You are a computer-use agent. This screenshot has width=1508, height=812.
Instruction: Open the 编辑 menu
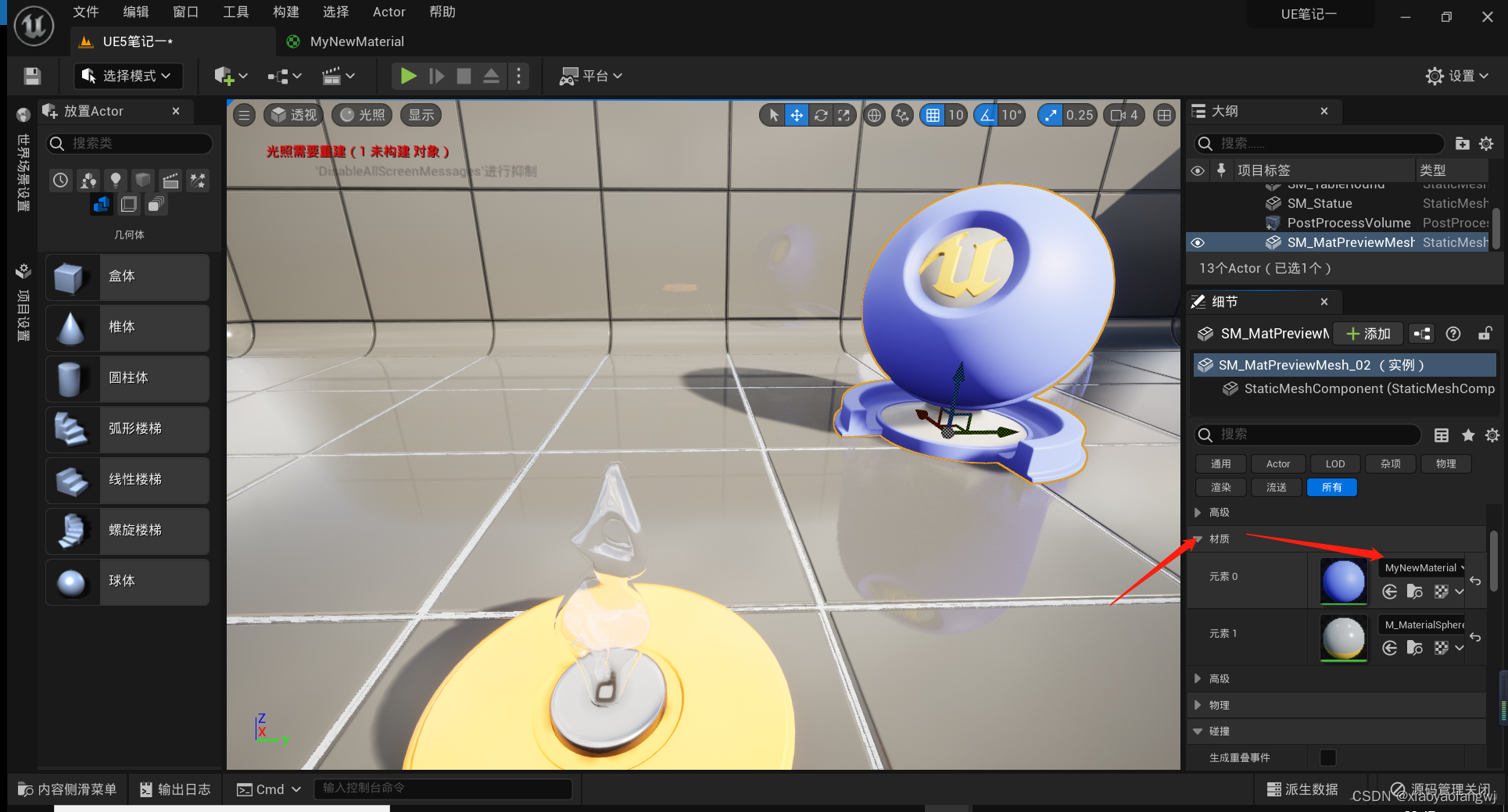pyautogui.click(x=136, y=12)
